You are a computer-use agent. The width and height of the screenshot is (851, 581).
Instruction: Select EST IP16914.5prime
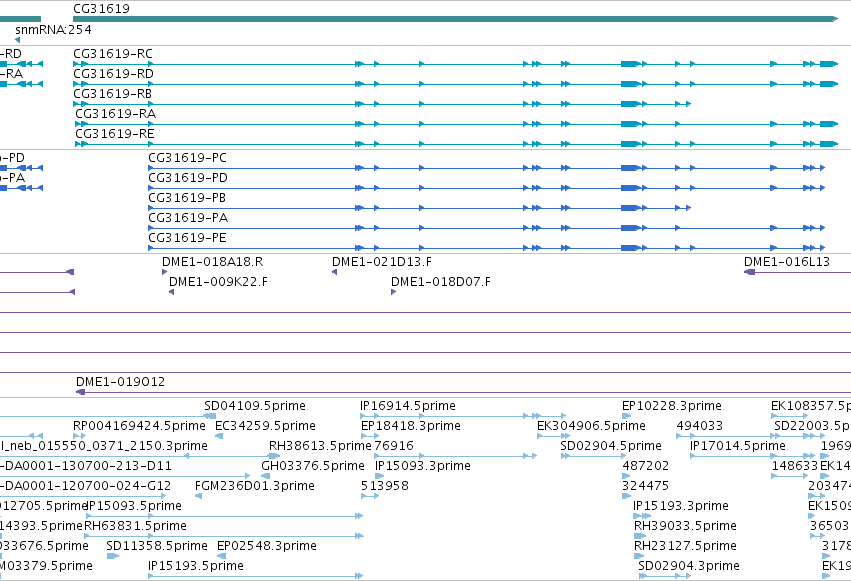coord(408,406)
